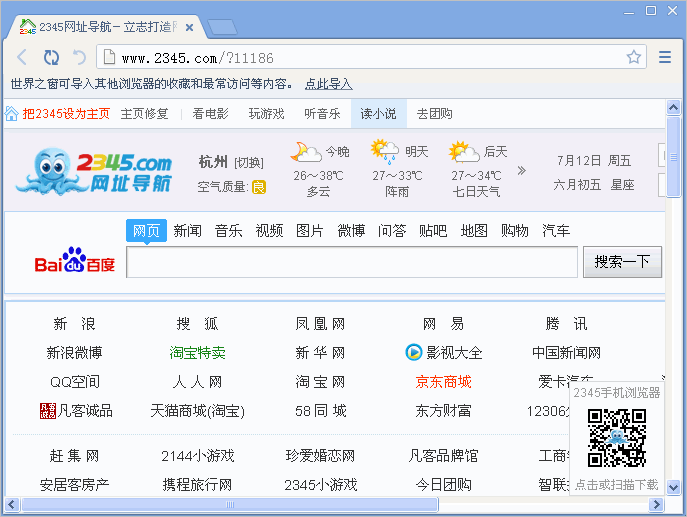Open the 看电影 menu item

[211, 113]
